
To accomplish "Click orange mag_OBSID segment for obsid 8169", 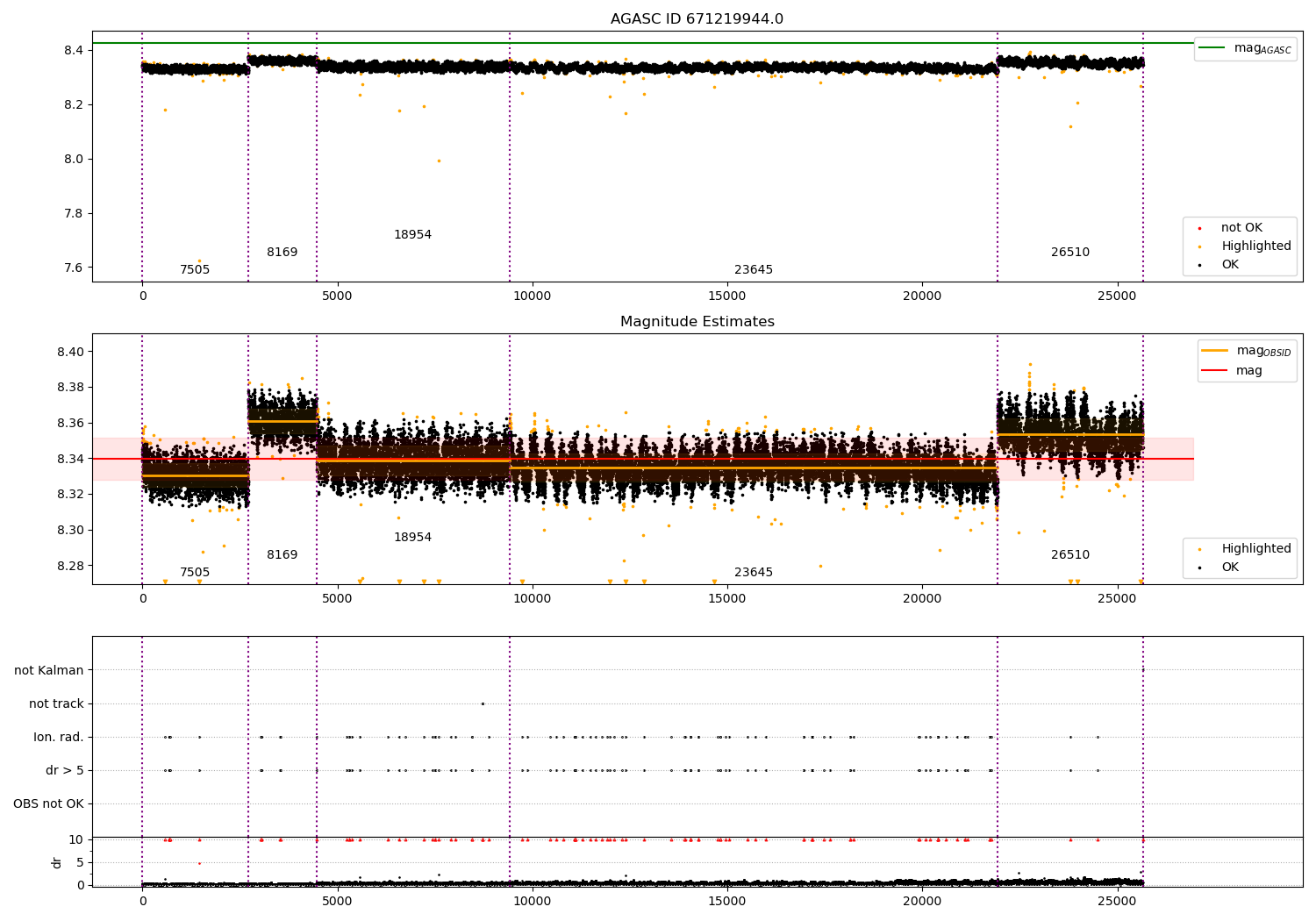I will pyautogui.click(x=283, y=421).
